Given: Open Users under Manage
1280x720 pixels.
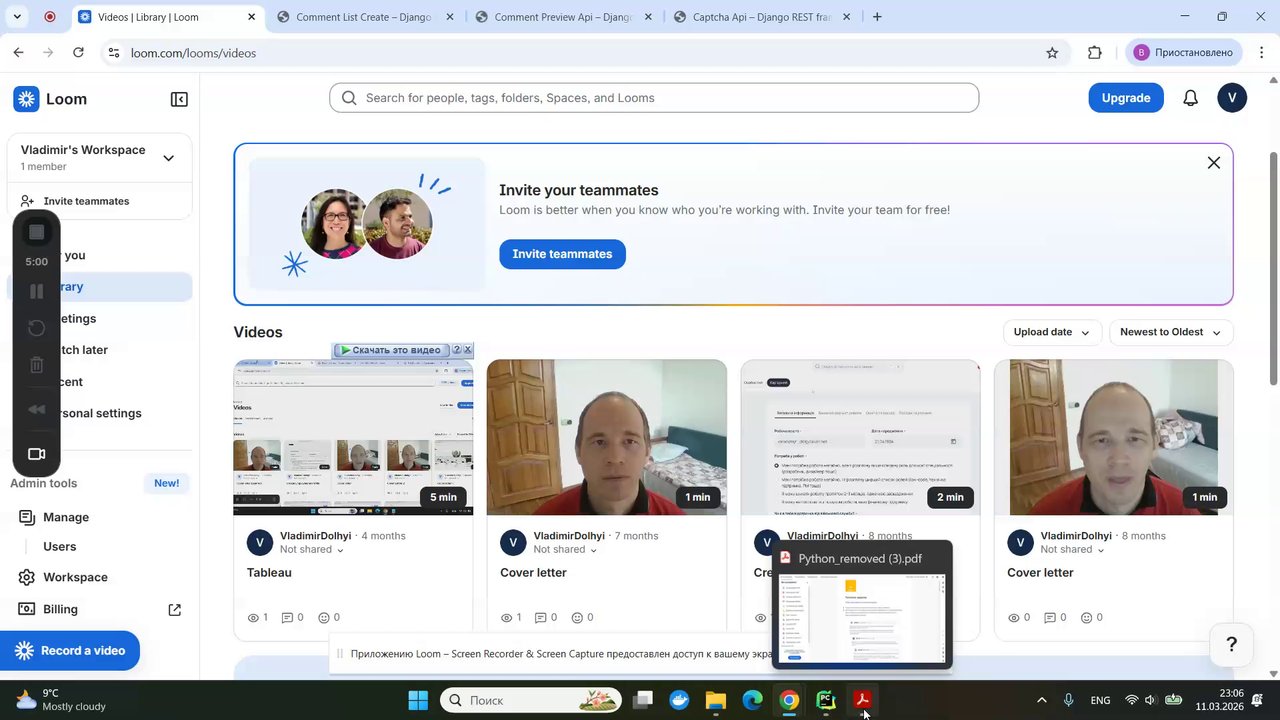Looking at the screenshot, I should pyautogui.click(x=60, y=547).
